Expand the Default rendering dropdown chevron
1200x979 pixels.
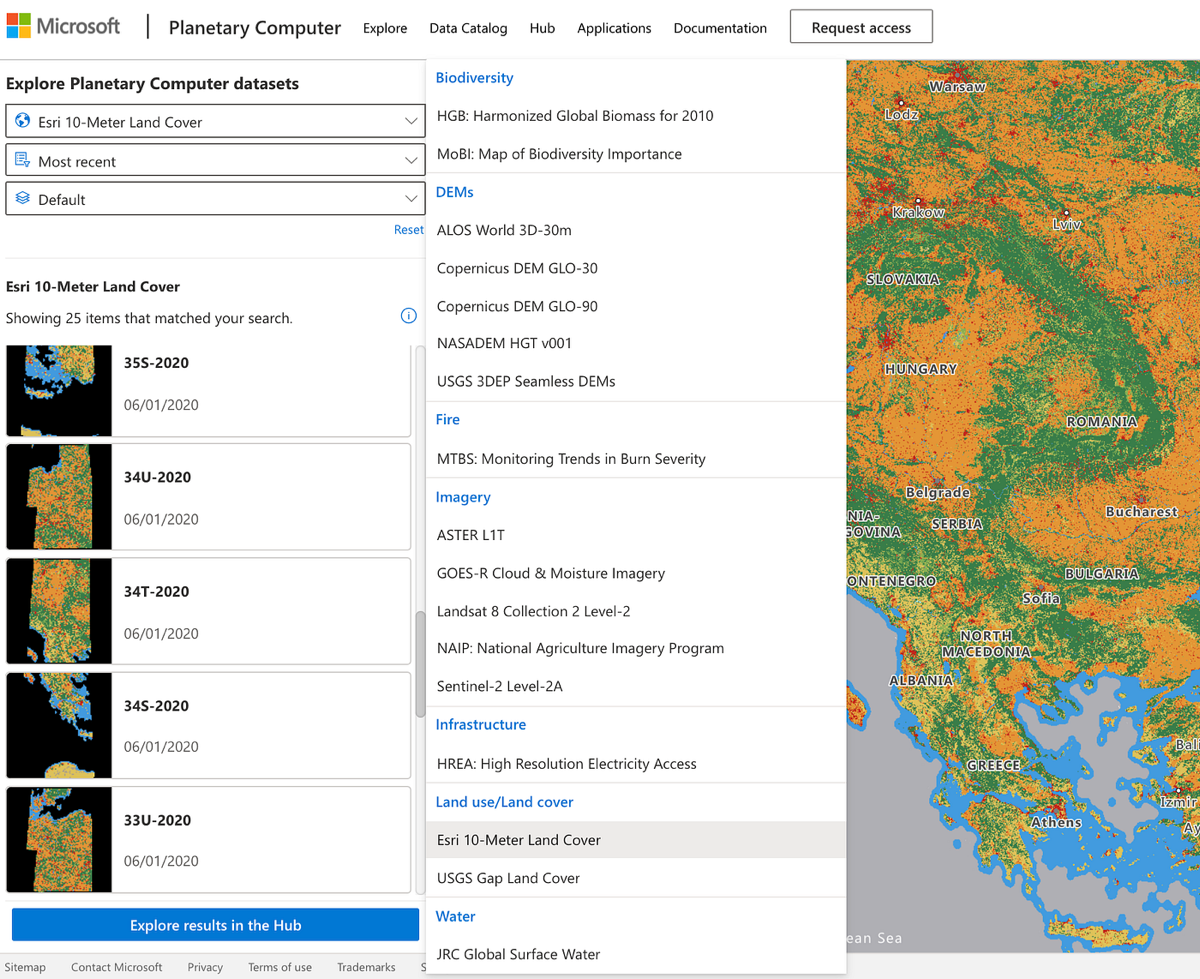click(x=410, y=198)
